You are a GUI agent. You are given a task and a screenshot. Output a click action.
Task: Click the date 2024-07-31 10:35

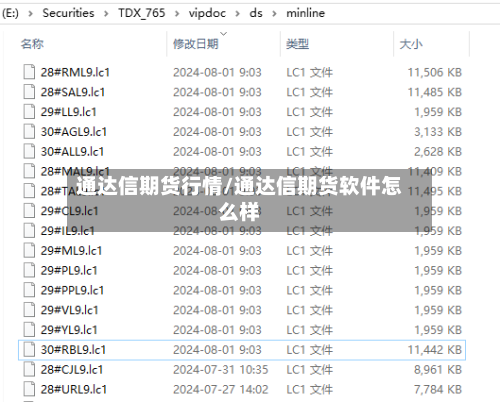click(221, 370)
